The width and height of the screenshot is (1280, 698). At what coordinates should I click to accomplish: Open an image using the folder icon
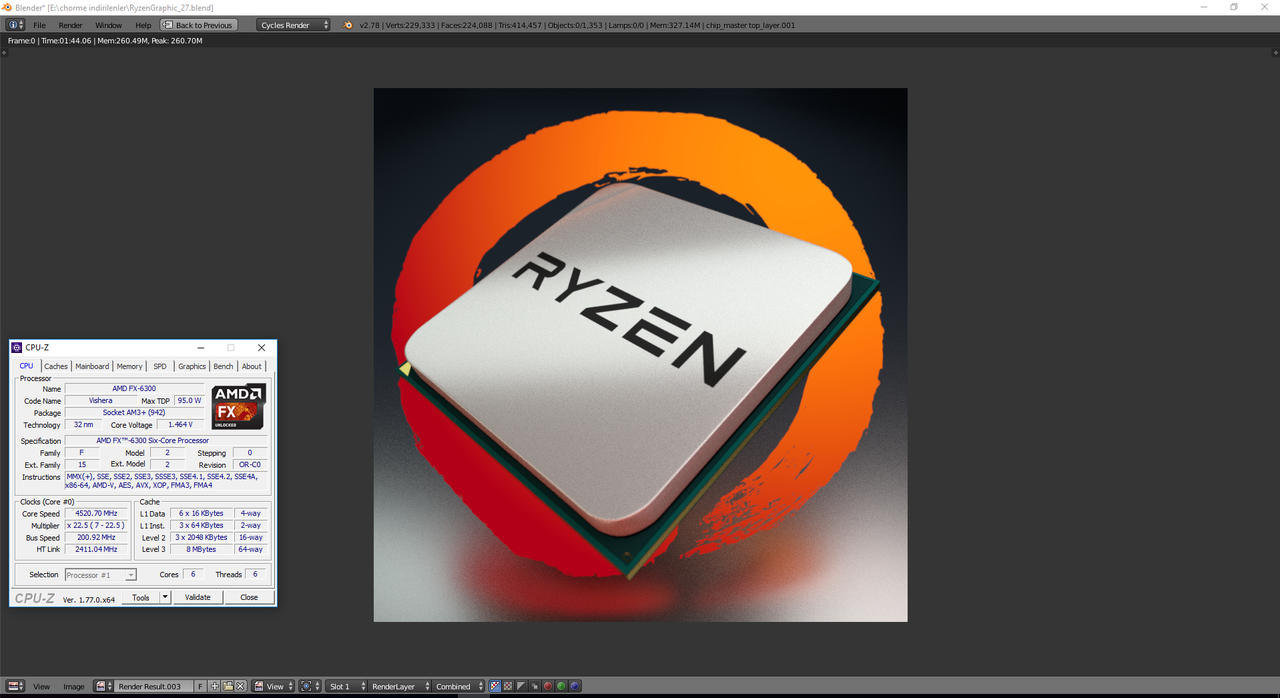click(228, 686)
